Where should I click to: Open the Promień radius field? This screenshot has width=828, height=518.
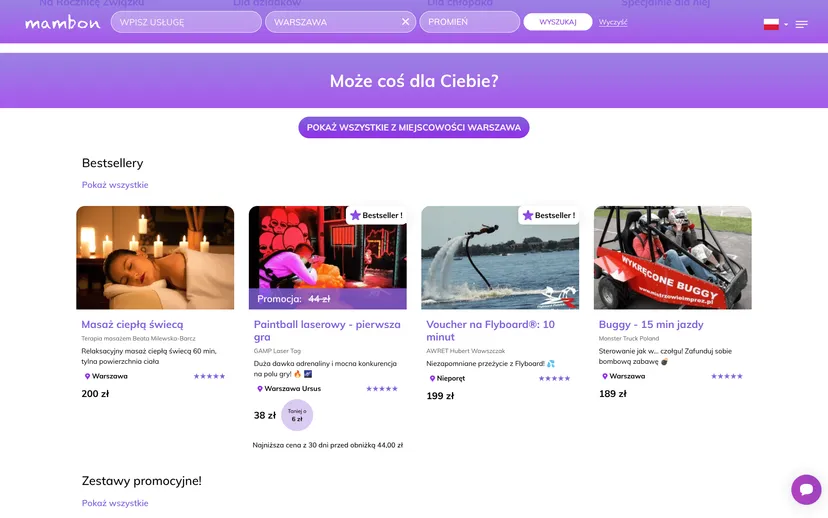click(469, 22)
